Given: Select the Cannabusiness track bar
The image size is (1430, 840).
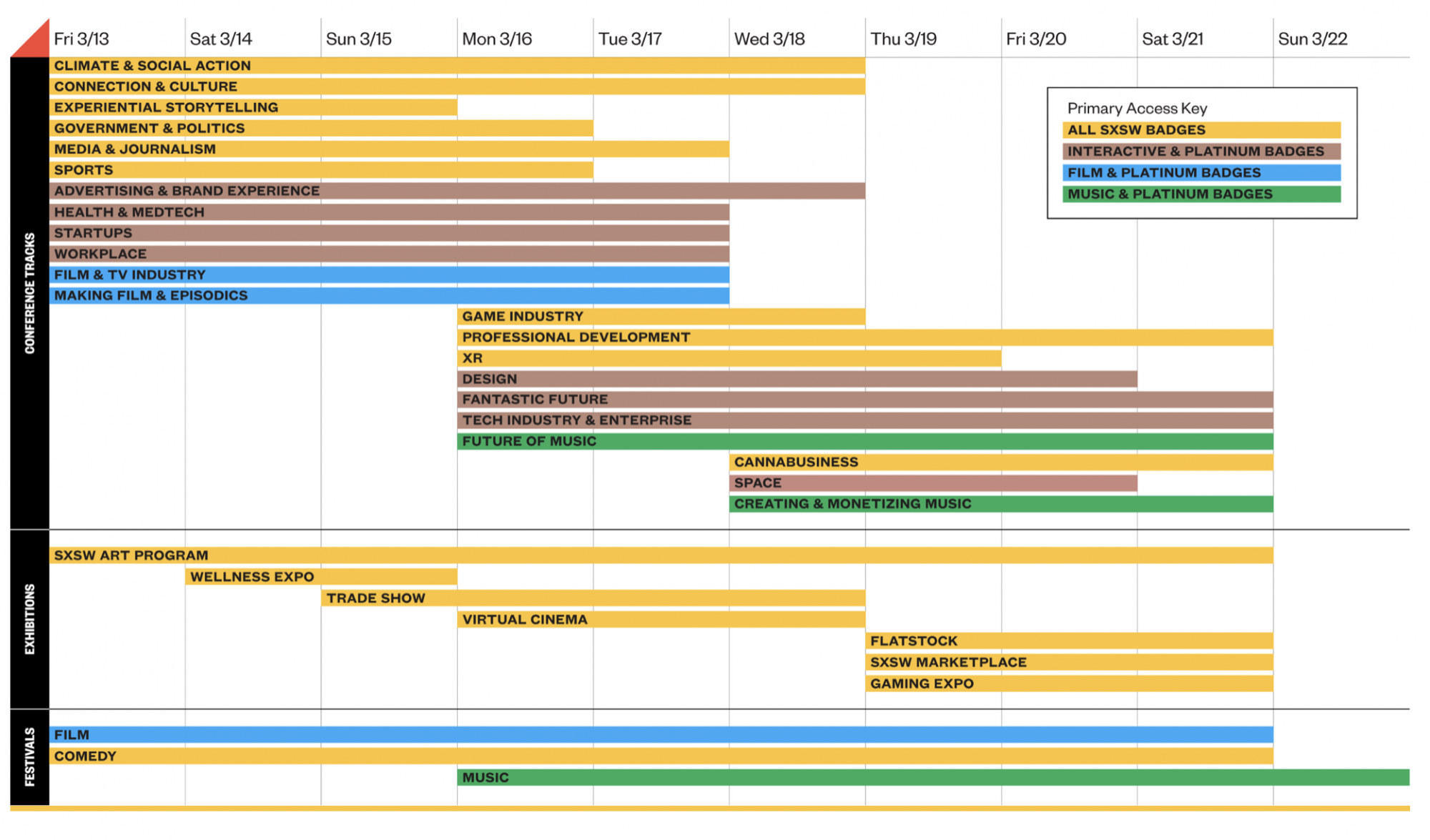Looking at the screenshot, I should [x=1001, y=463].
